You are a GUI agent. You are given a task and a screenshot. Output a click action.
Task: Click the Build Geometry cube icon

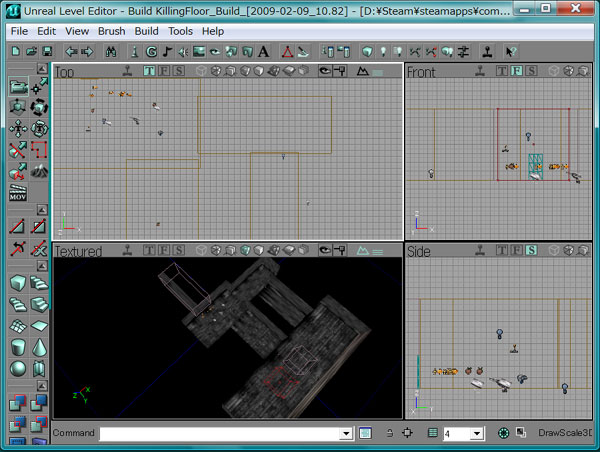pyautogui.click(x=367, y=51)
